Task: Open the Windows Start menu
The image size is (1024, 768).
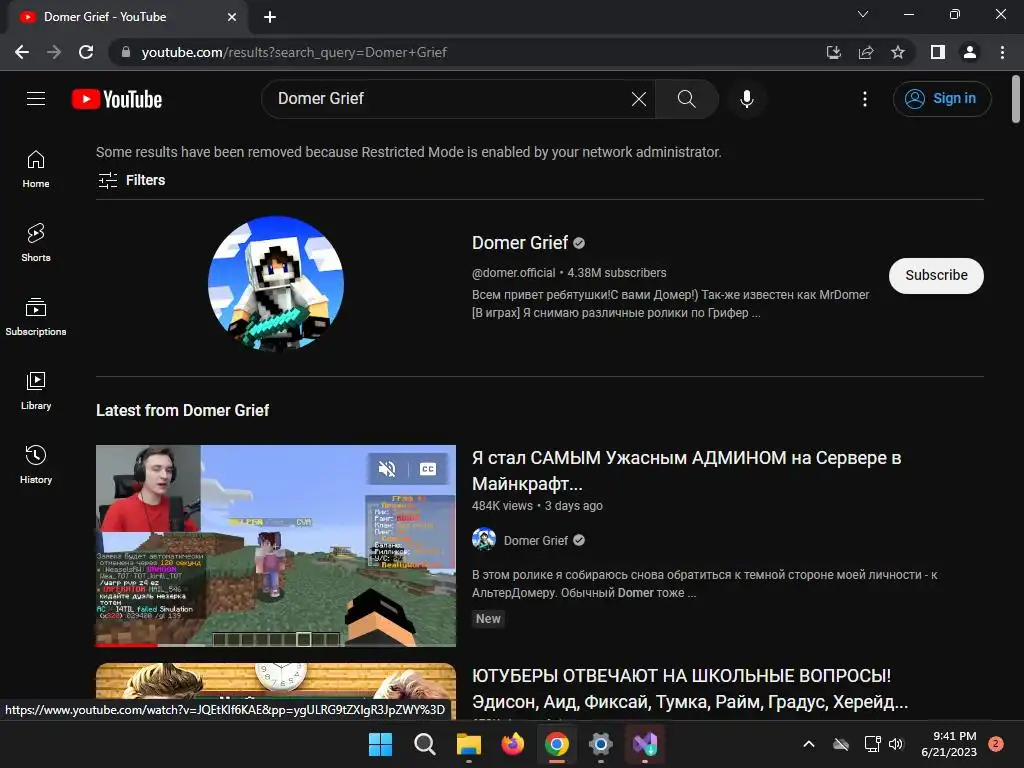Action: tap(380, 744)
